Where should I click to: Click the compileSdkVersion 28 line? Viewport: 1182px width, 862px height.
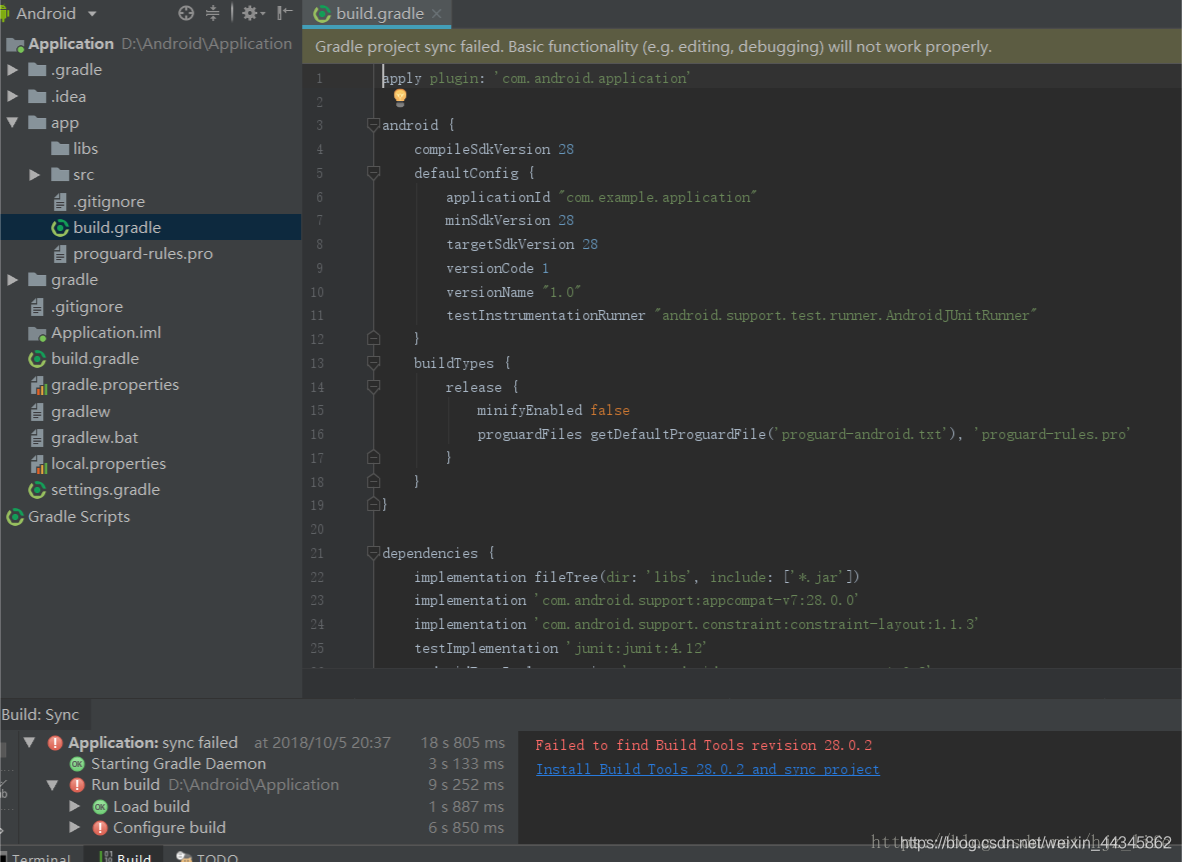[494, 149]
